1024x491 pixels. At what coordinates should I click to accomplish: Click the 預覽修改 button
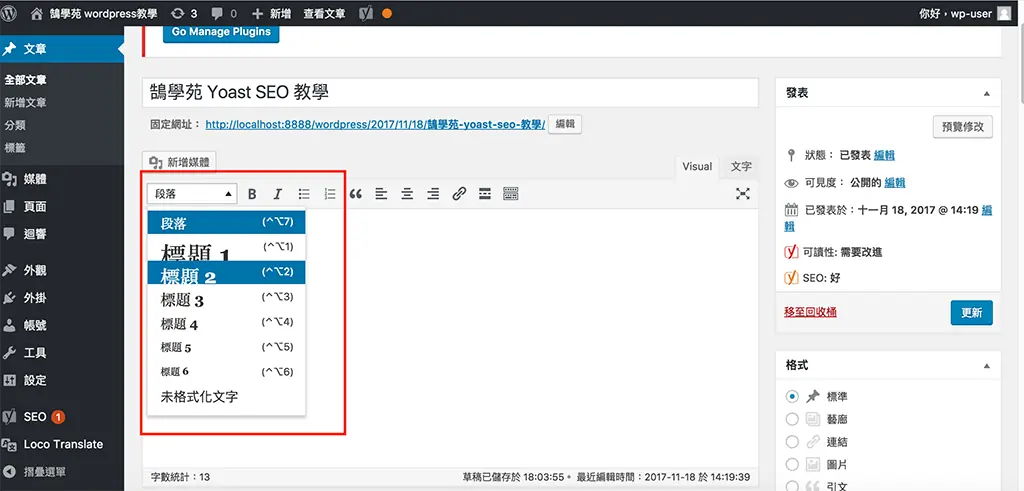(x=963, y=127)
